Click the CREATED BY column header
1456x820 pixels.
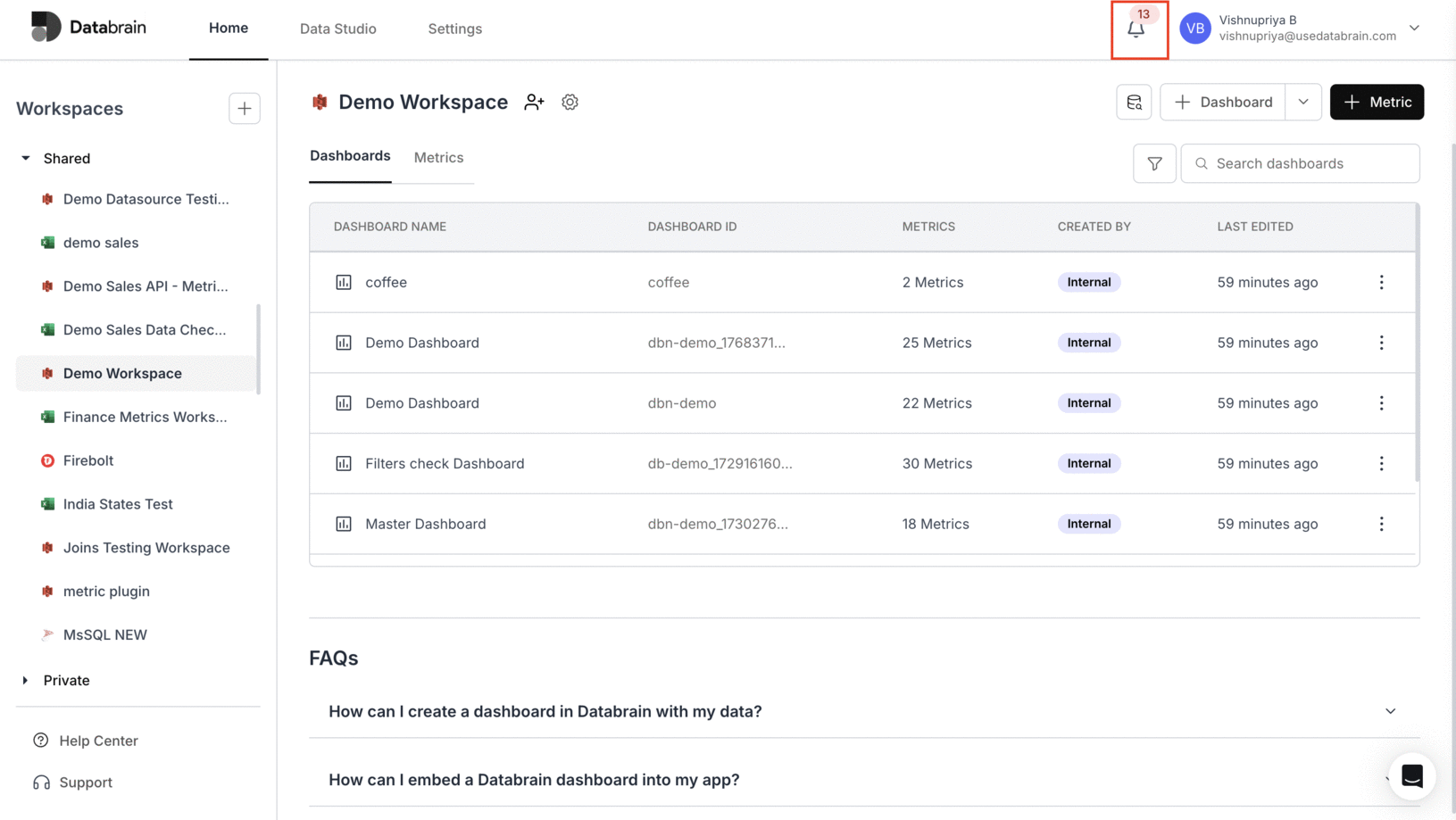[x=1094, y=228]
